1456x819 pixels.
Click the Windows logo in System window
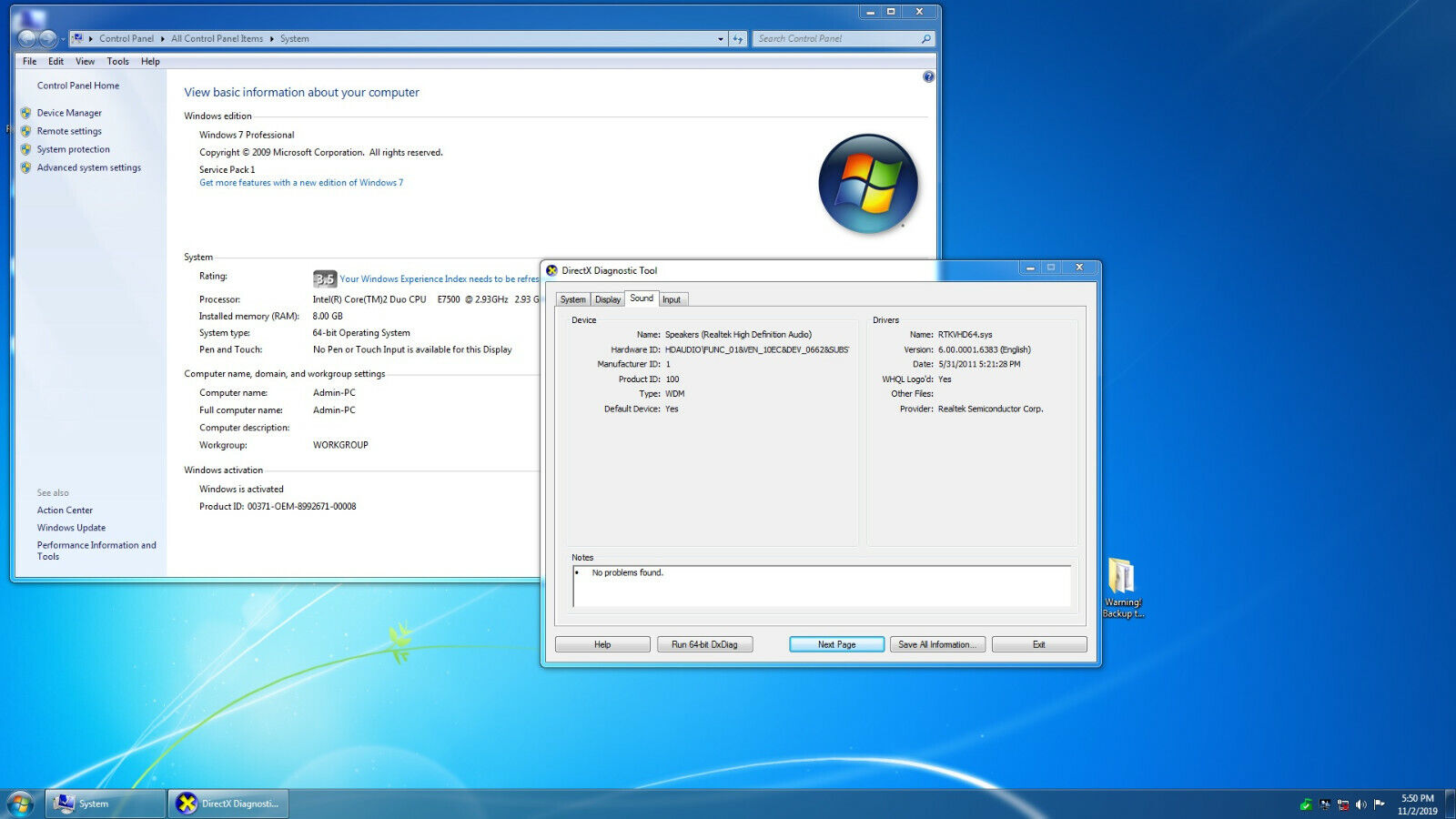(868, 184)
